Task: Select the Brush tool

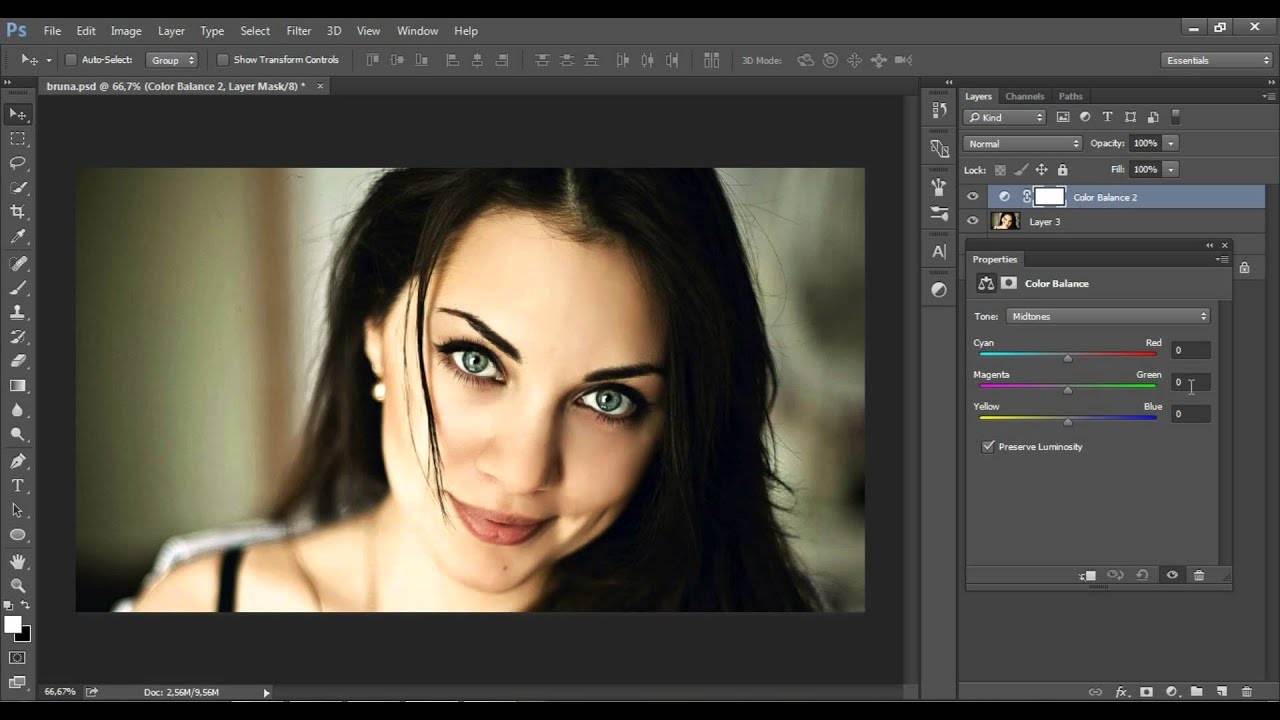Action: click(x=18, y=288)
